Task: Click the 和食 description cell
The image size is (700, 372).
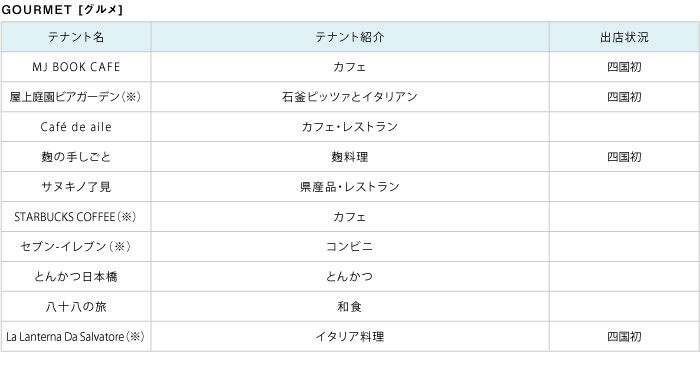Action: tap(350, 306)
